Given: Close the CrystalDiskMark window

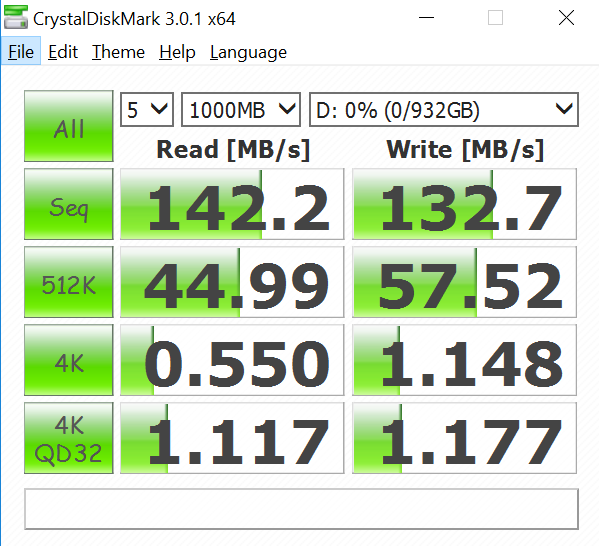Looking at the screenshot, I should click(566, 18).
